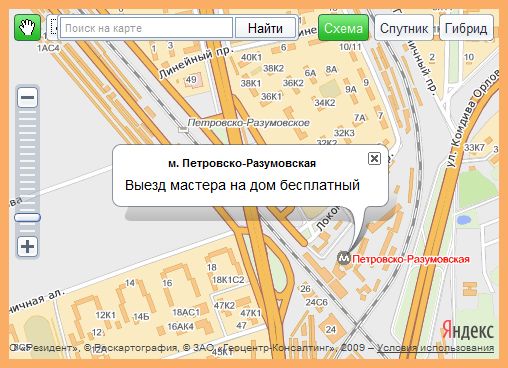The image size is (508, 368).
Task: Open the Условия использования link
Action: point(435,348)
